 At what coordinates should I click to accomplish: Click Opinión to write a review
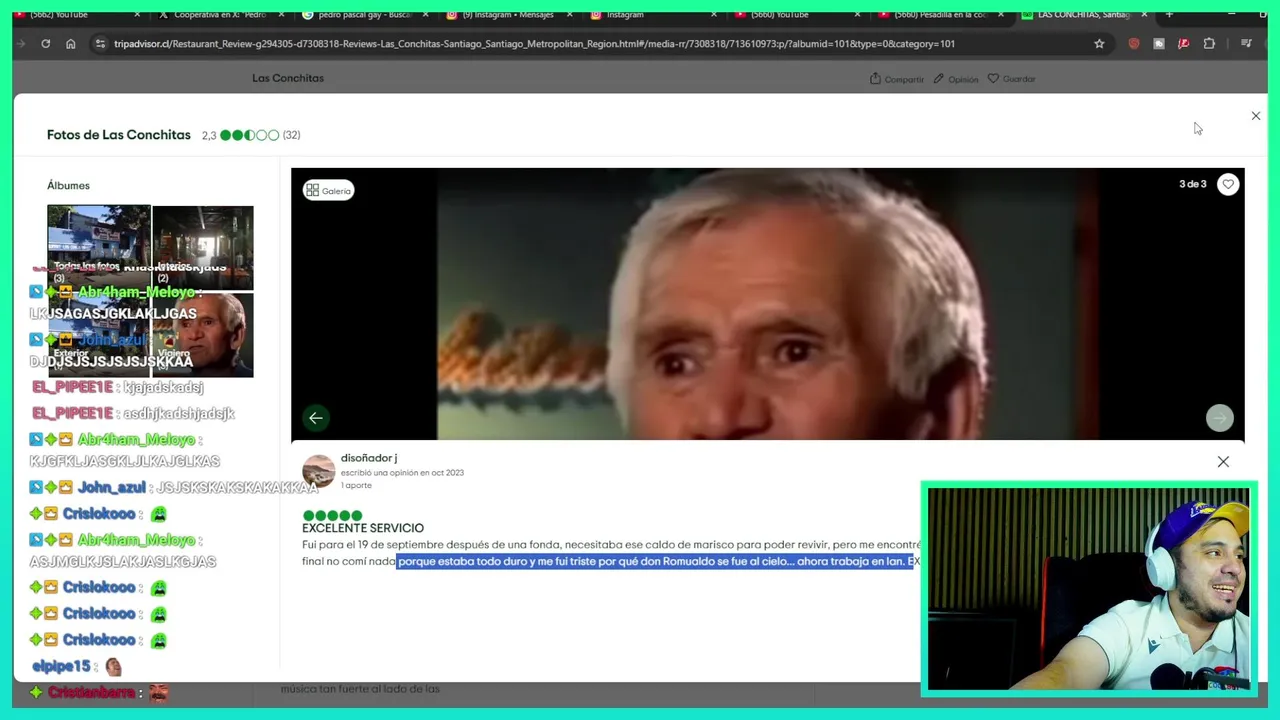[956, 79]
